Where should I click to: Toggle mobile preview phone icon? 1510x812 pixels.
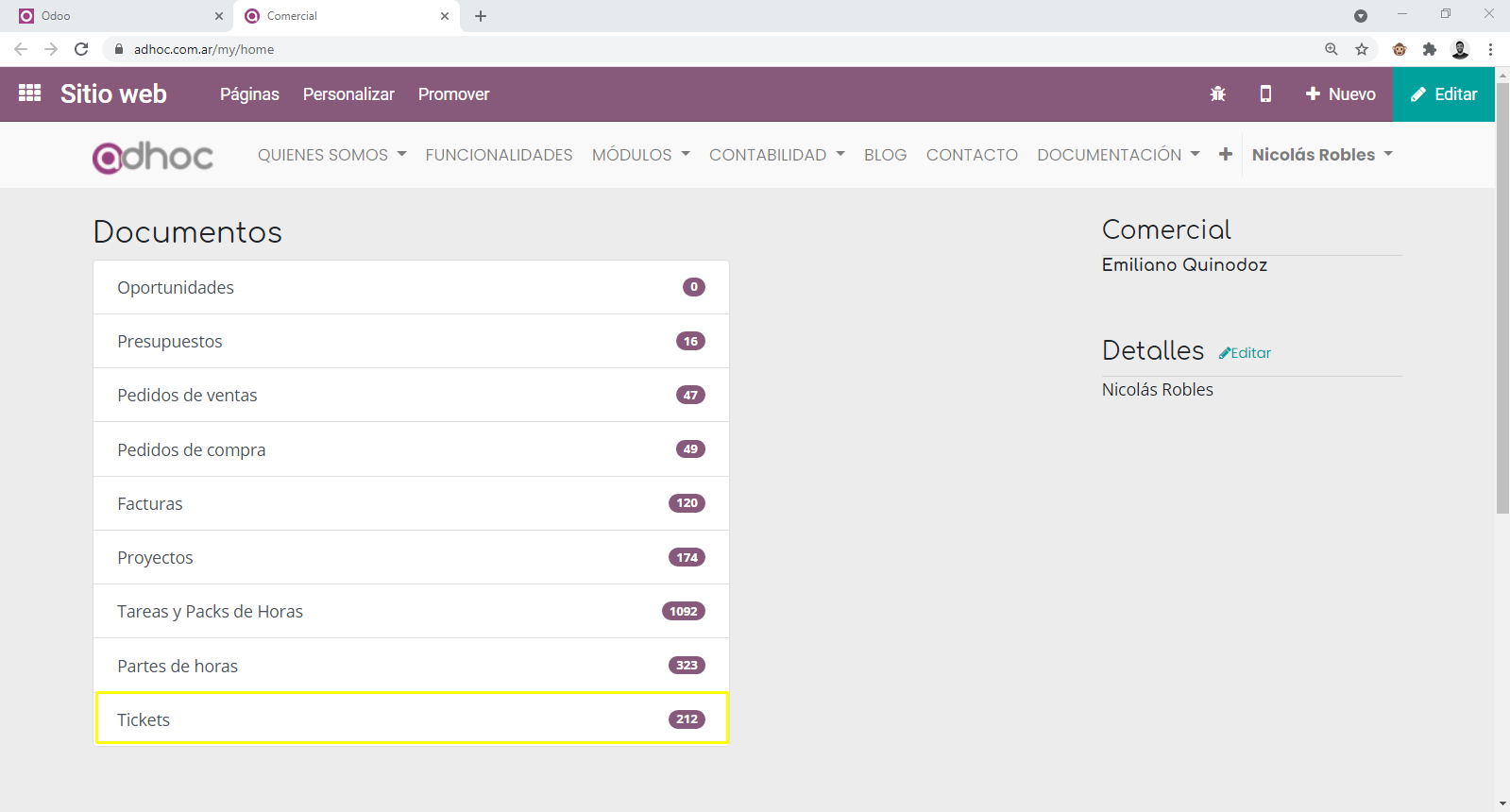click(1265, 94)
